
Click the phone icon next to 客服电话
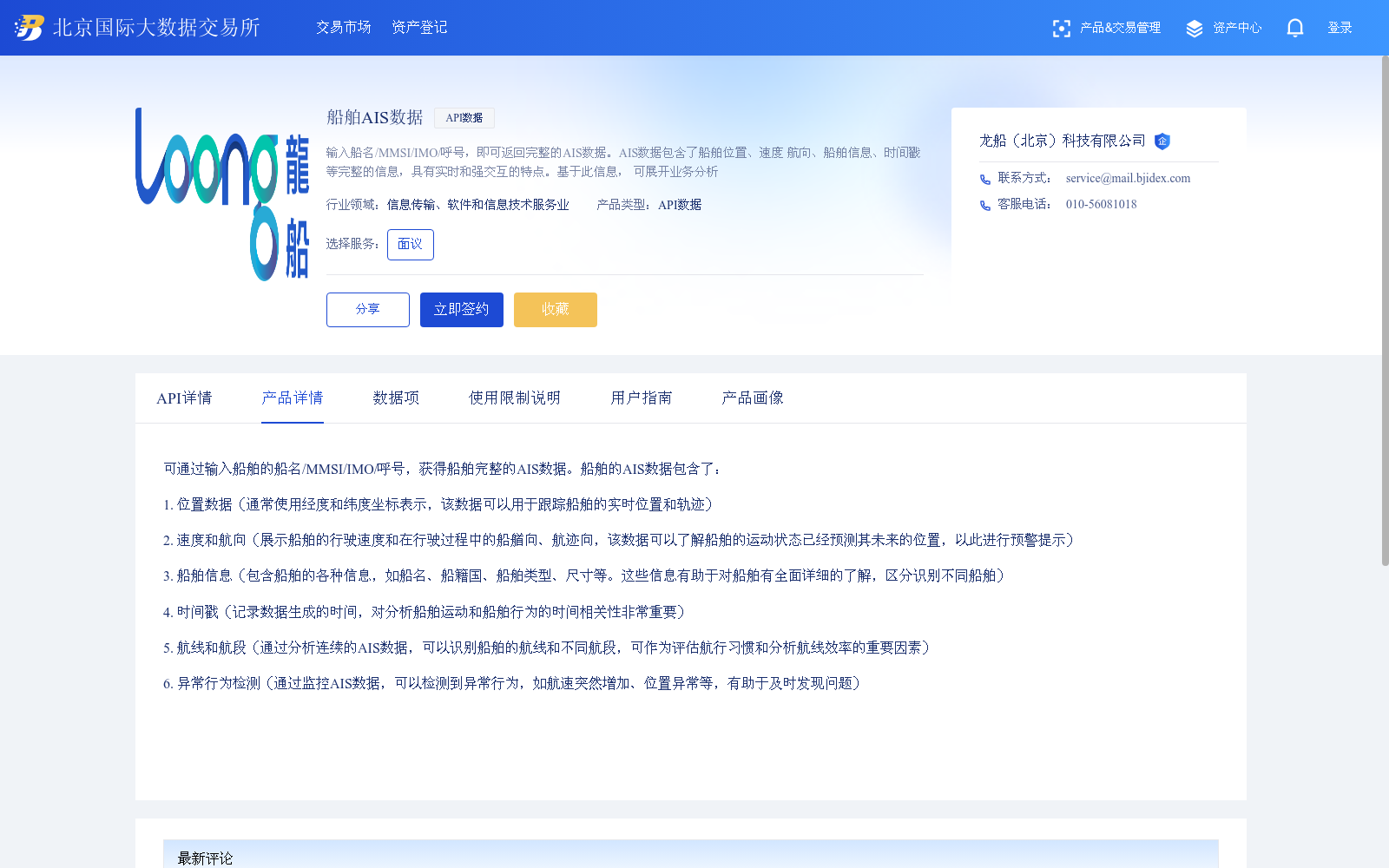pyautogui.click(x=985, y=205)
